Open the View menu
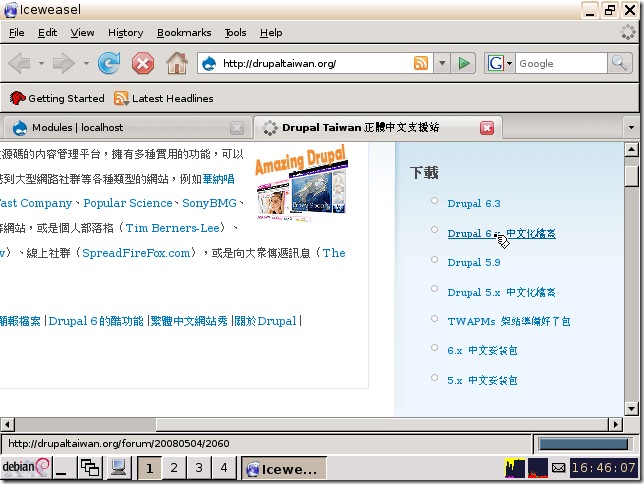The image size is (644, 484). (x=82, y=32)
